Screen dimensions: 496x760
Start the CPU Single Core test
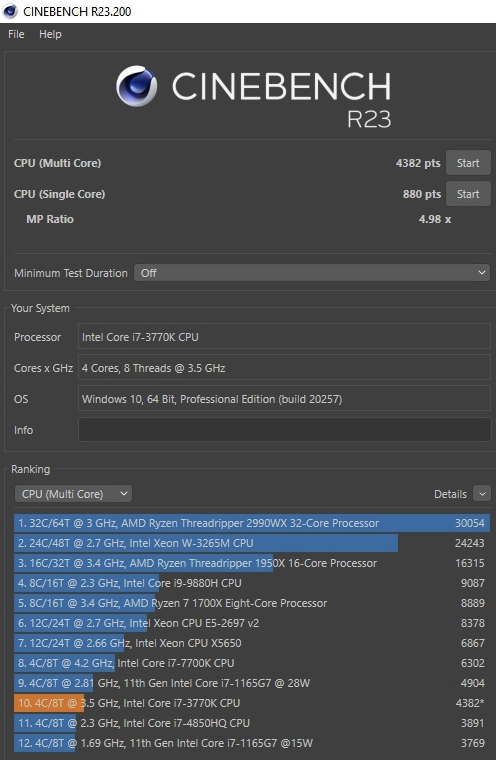point(468,194)
